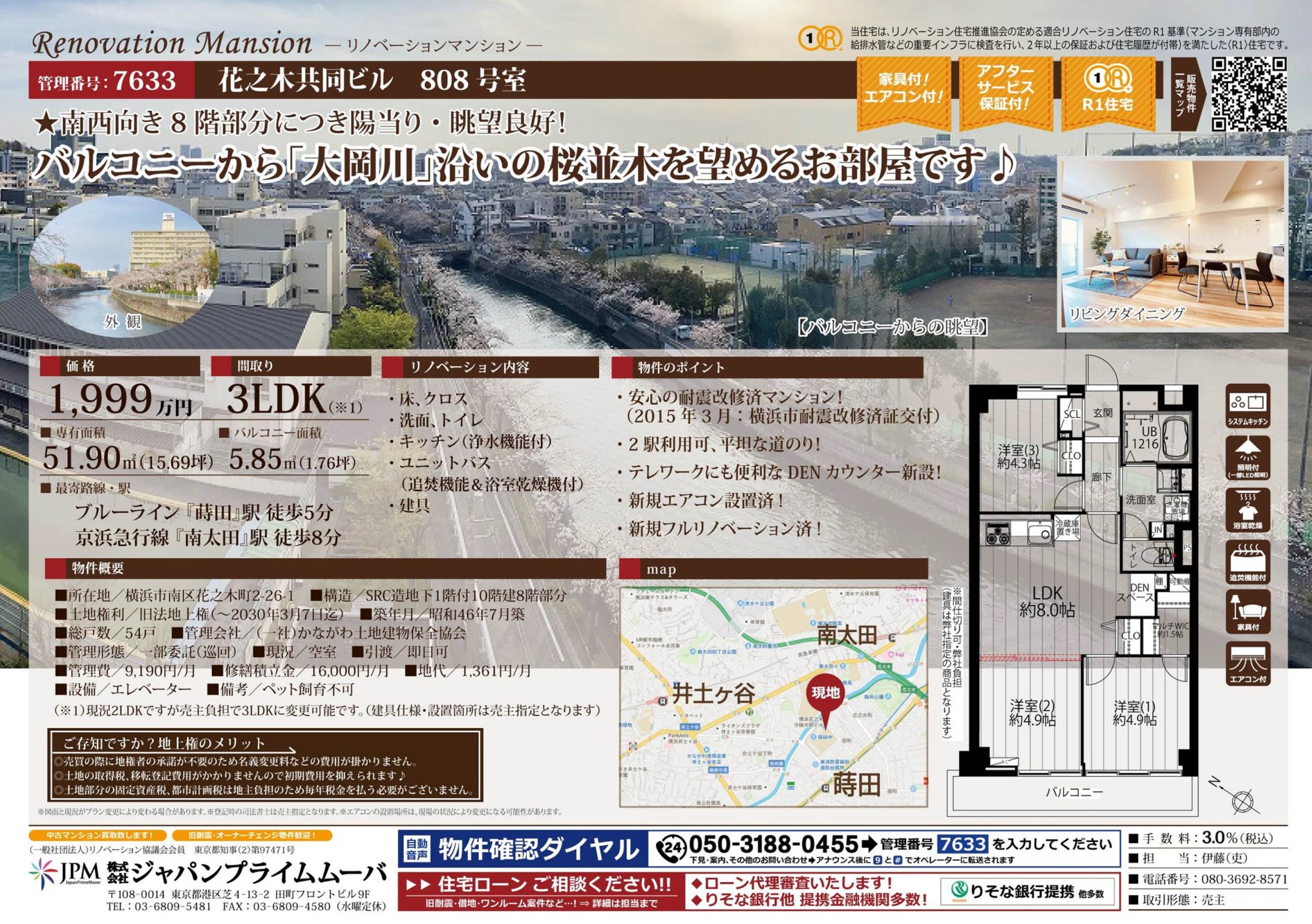The height and width of the screenshot is (924, 1312).
Task: Click the りそな銀行提携 logo box
Action: pyautogui.click(x=1028, y=892)
